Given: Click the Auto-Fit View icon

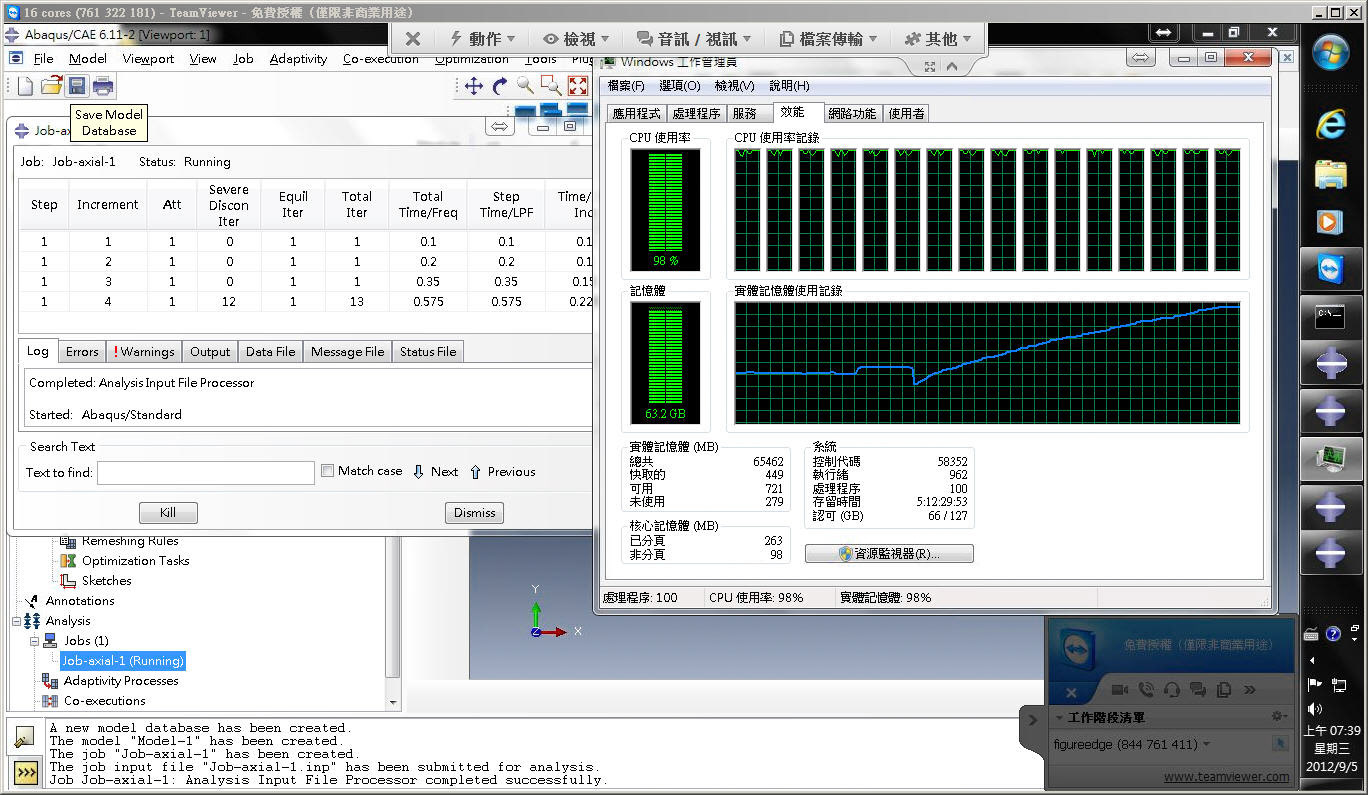Looking at the screenshot, I should pos(578,86).
